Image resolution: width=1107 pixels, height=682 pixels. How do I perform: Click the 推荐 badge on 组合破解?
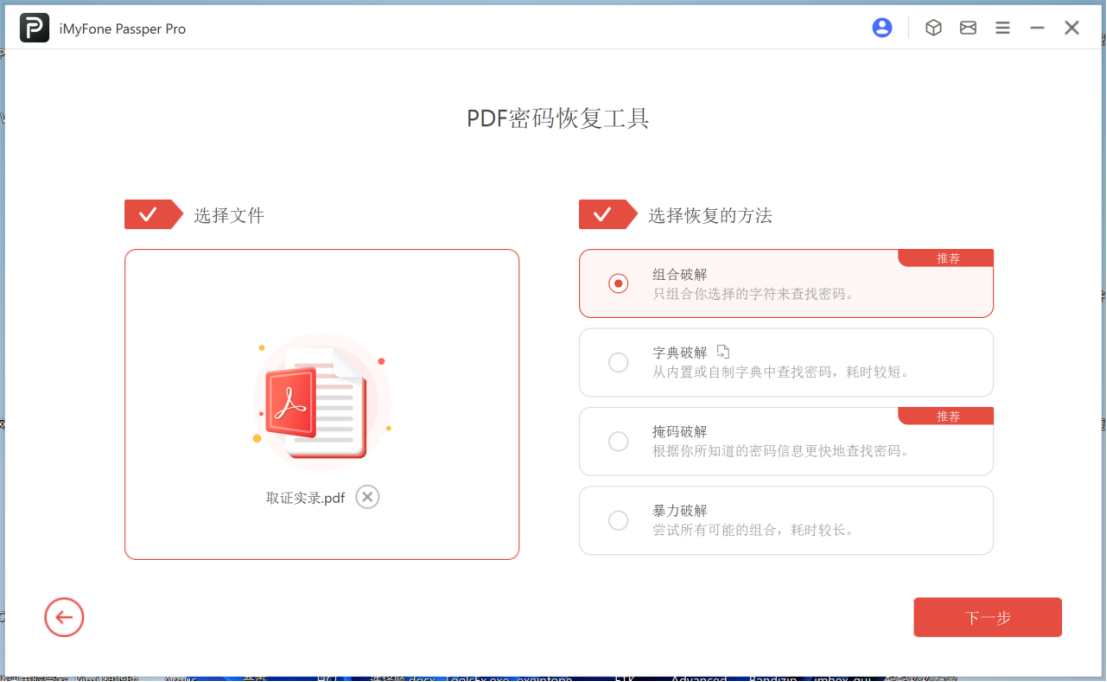(946, 258)
